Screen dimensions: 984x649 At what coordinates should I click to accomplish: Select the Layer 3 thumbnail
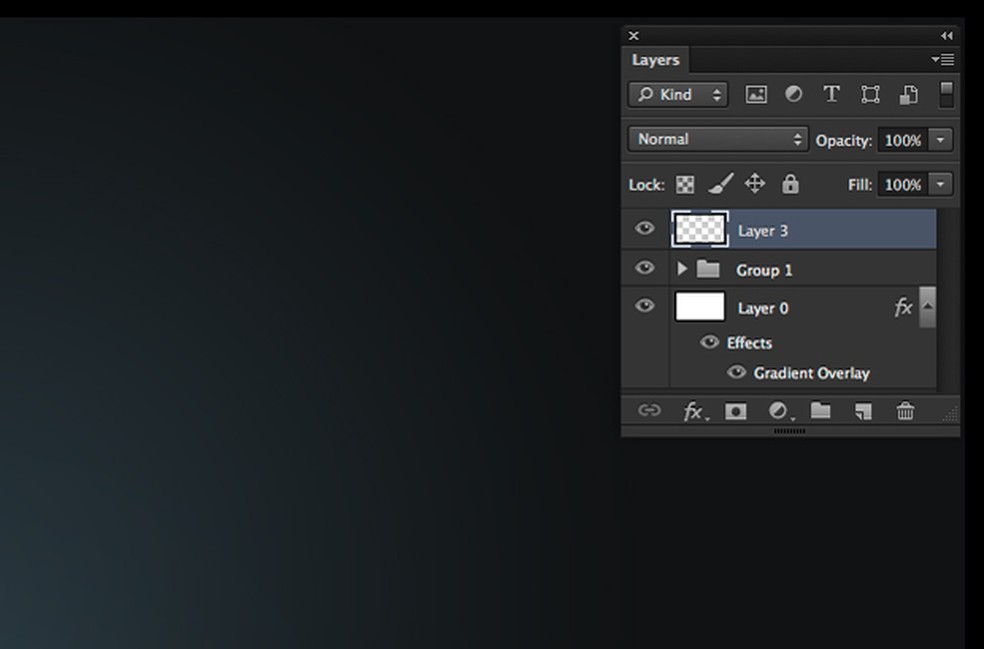coord(700,229)
